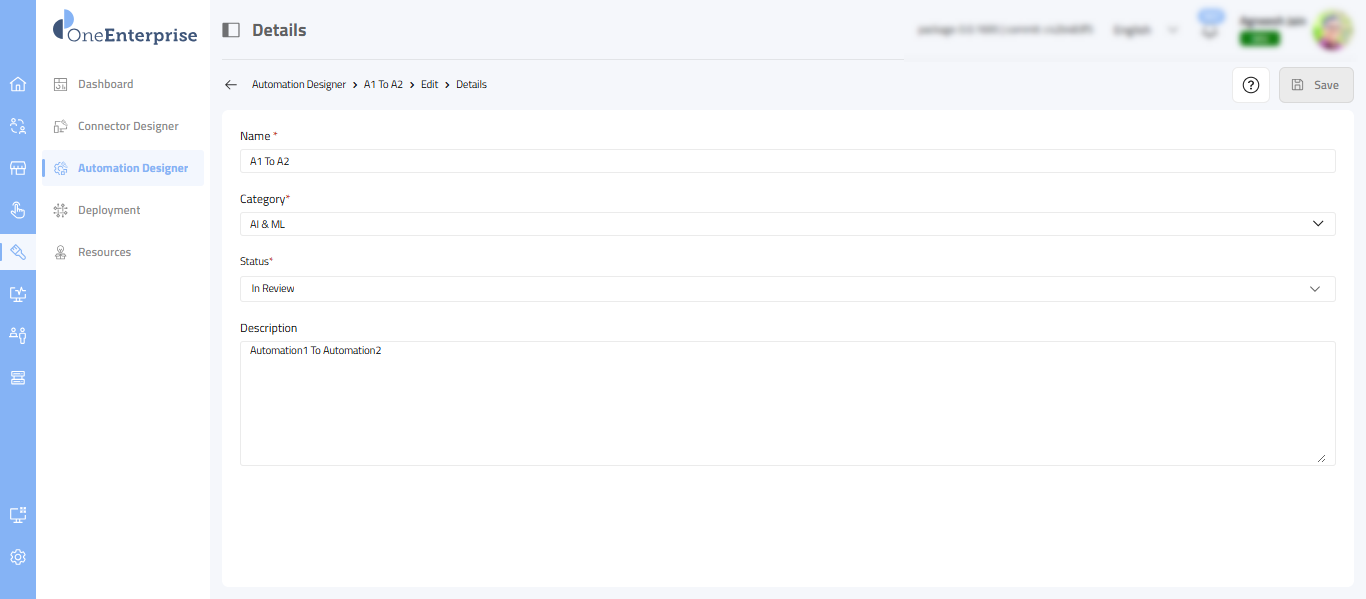Click the user profile avatar
Image resolution: width=1366 pixels, height=599 pixels.
click(x=1332, y=30)
